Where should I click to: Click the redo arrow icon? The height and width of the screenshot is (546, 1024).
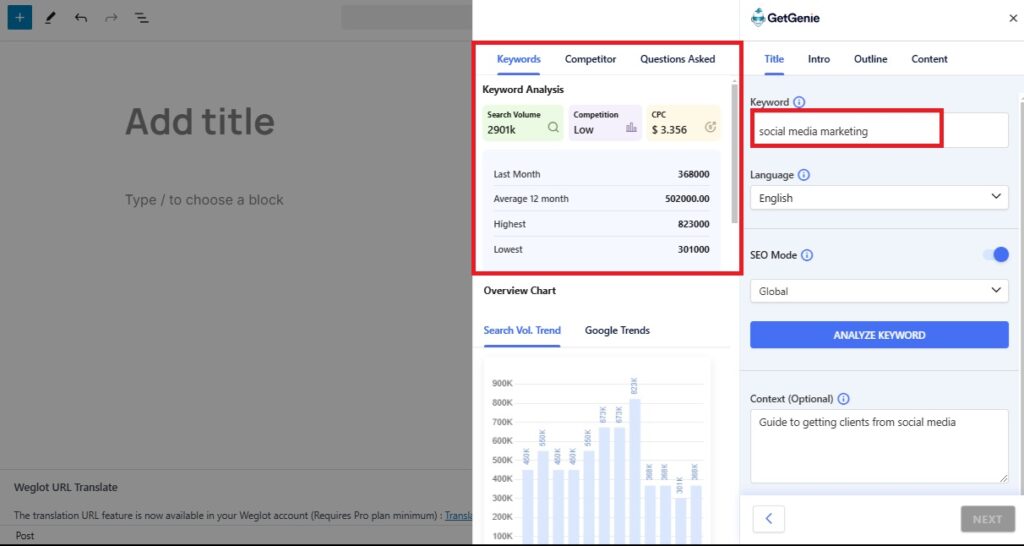pos(111,18)
